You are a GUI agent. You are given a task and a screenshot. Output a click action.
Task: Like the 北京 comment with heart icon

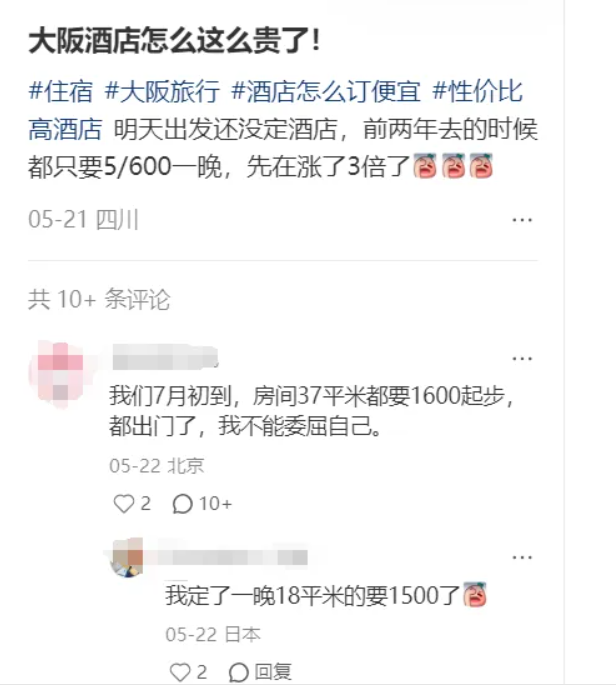click(124, 504)
